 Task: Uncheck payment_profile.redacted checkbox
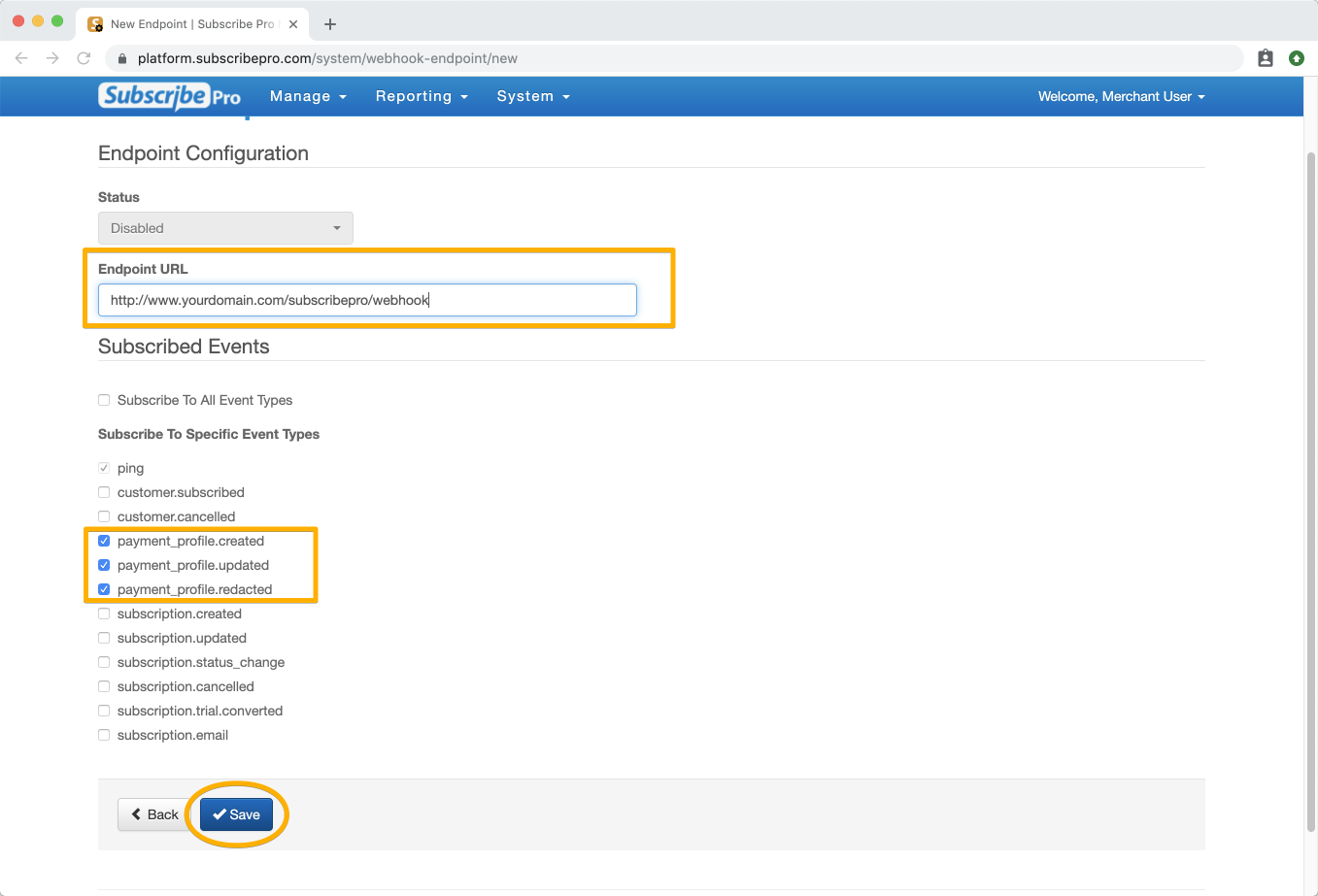tap(104, 589)
